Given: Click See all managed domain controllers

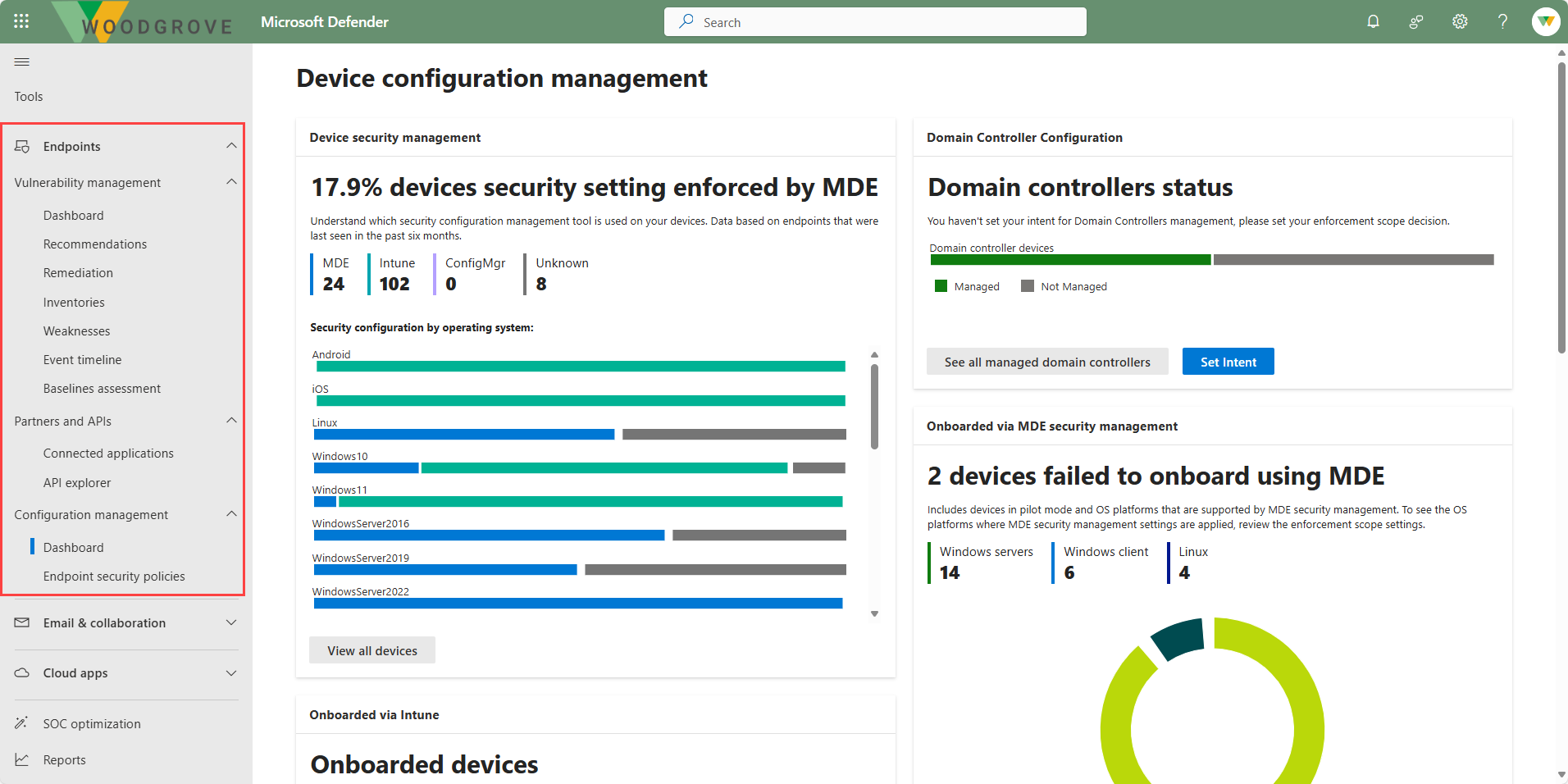Looking at the screenshot, I should tap(1047, 361).
